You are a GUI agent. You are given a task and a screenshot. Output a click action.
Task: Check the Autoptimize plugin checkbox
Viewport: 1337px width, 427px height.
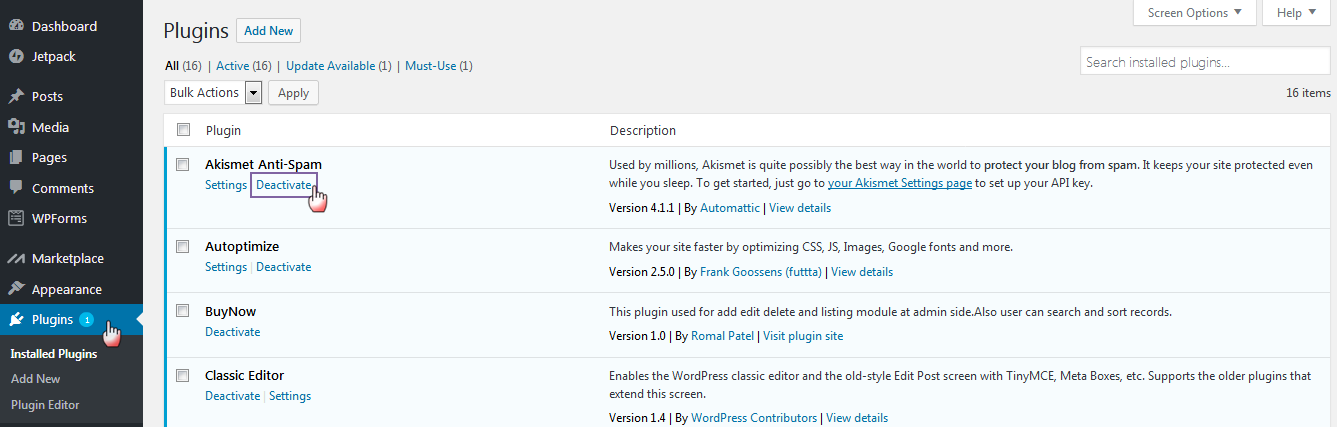click(183, 246)
